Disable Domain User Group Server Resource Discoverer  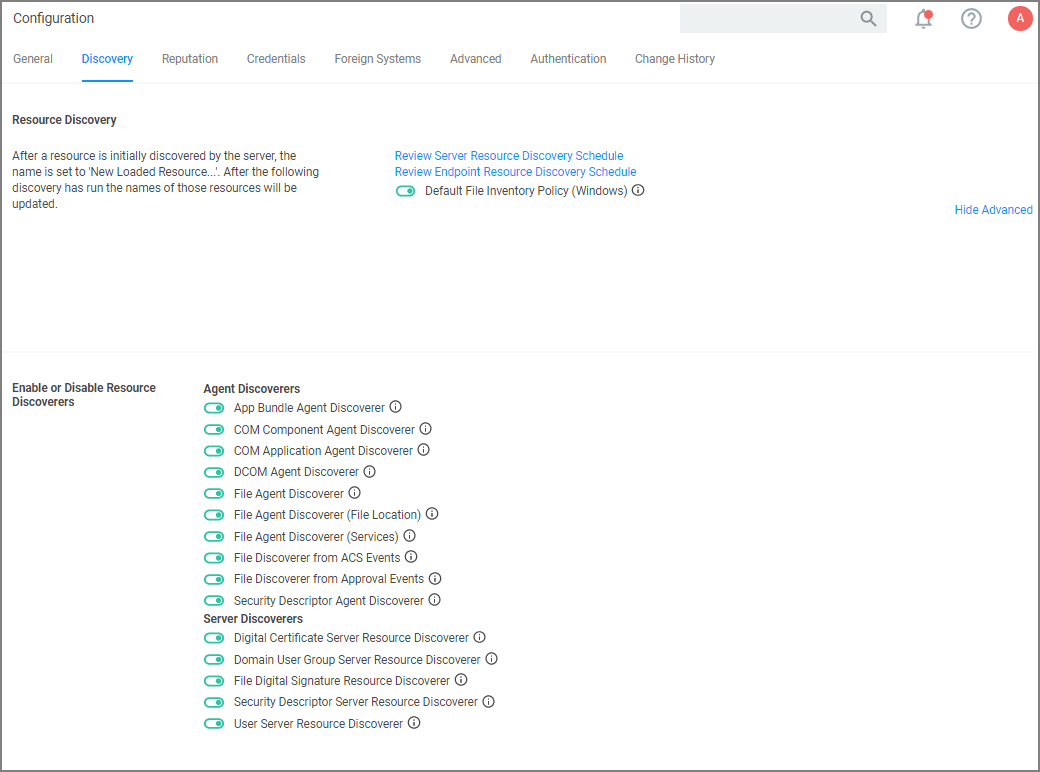coord(214,659)
